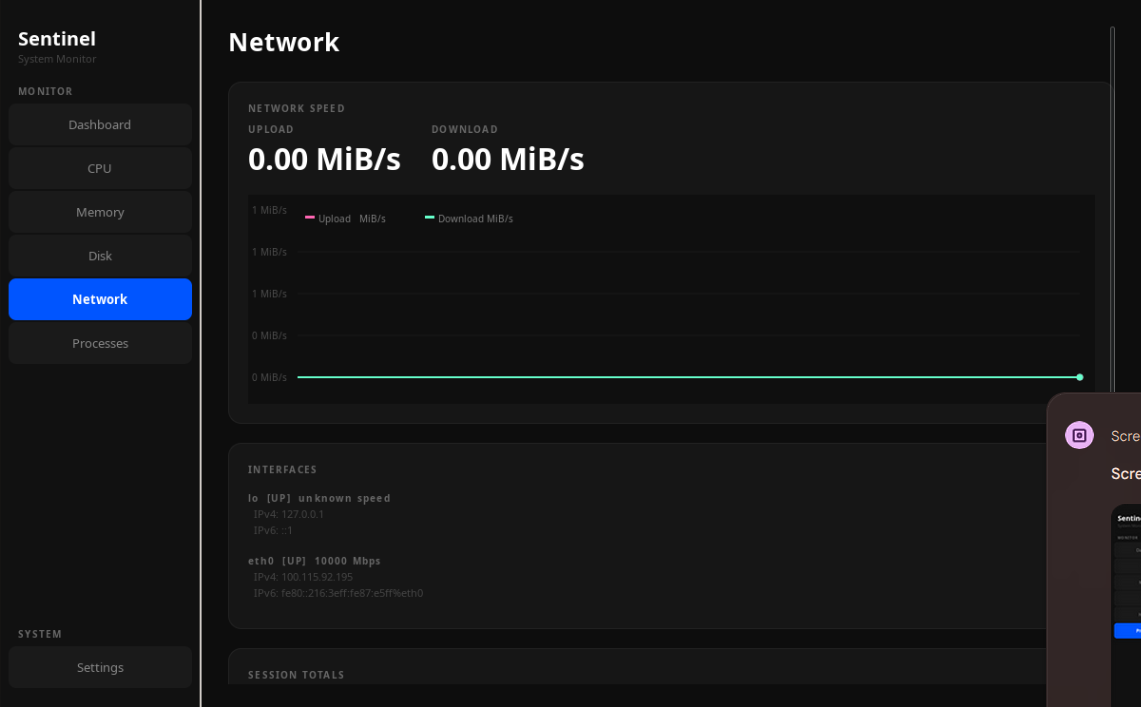The image size is (1141, 707).
Task: Click the pink Upload legend swatch
Action: coord(310,218)
